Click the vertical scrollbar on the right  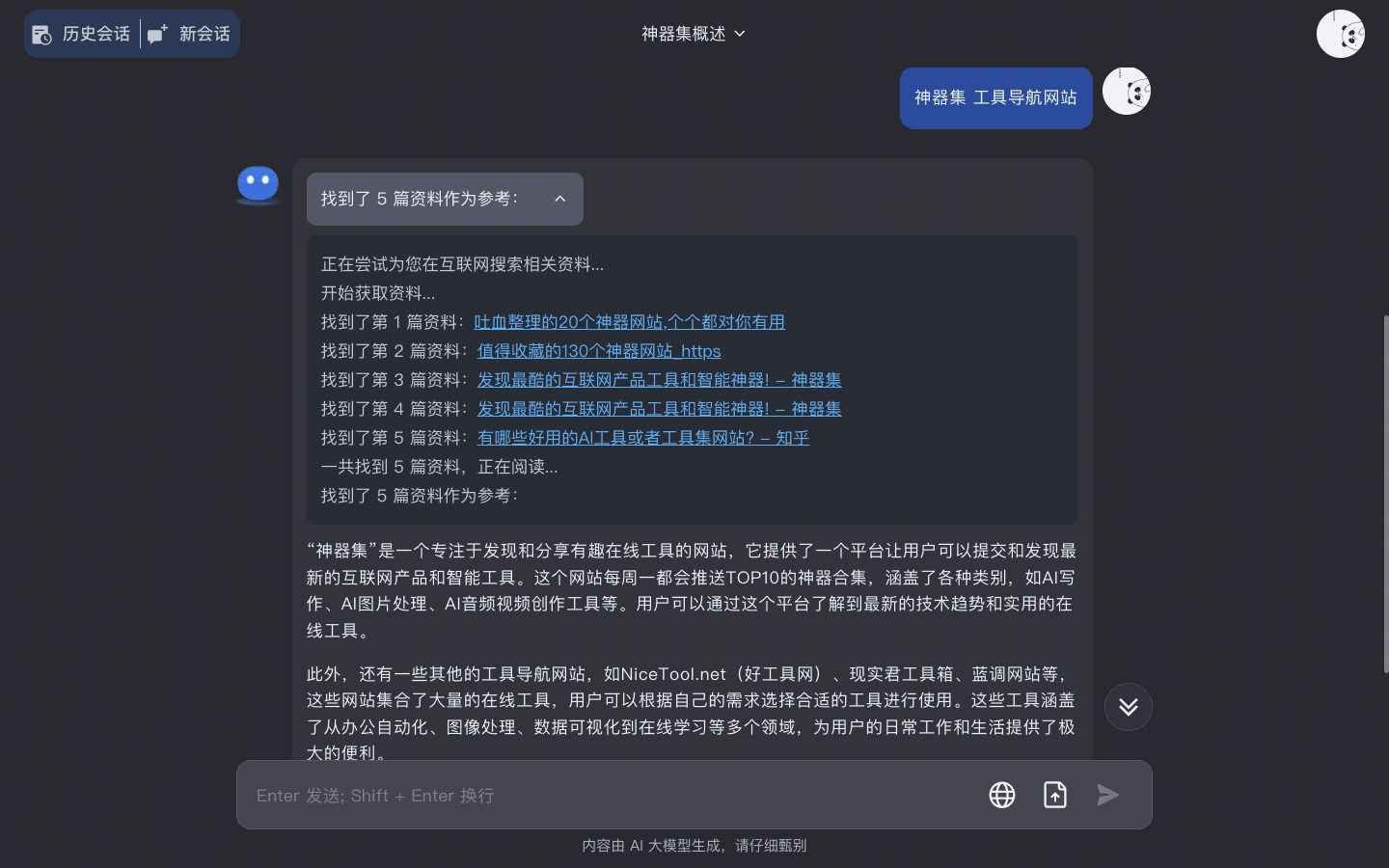[x=1385, y=493]
